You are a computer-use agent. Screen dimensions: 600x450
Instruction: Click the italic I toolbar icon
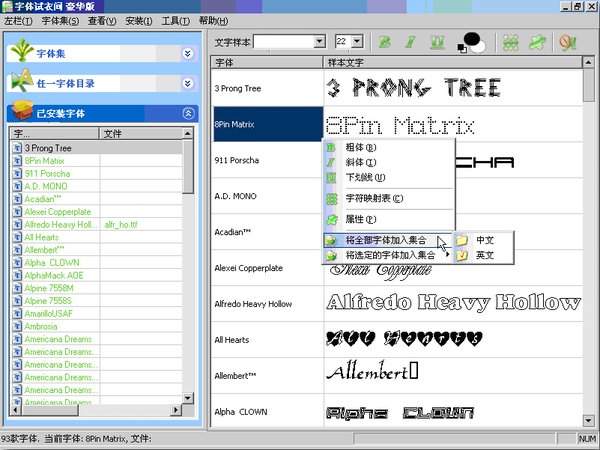coord(410,42)
